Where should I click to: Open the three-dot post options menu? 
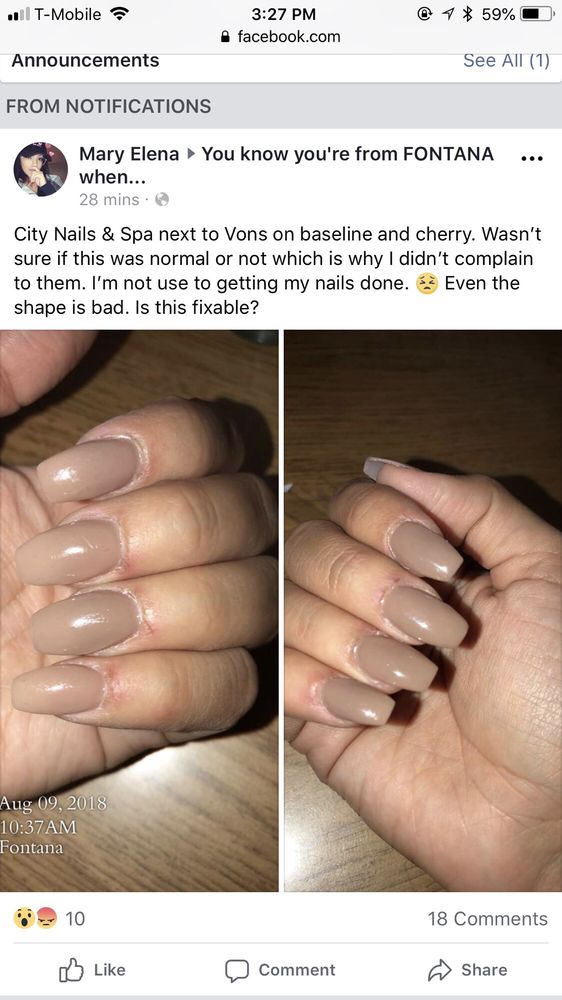[x=531, y=158]
